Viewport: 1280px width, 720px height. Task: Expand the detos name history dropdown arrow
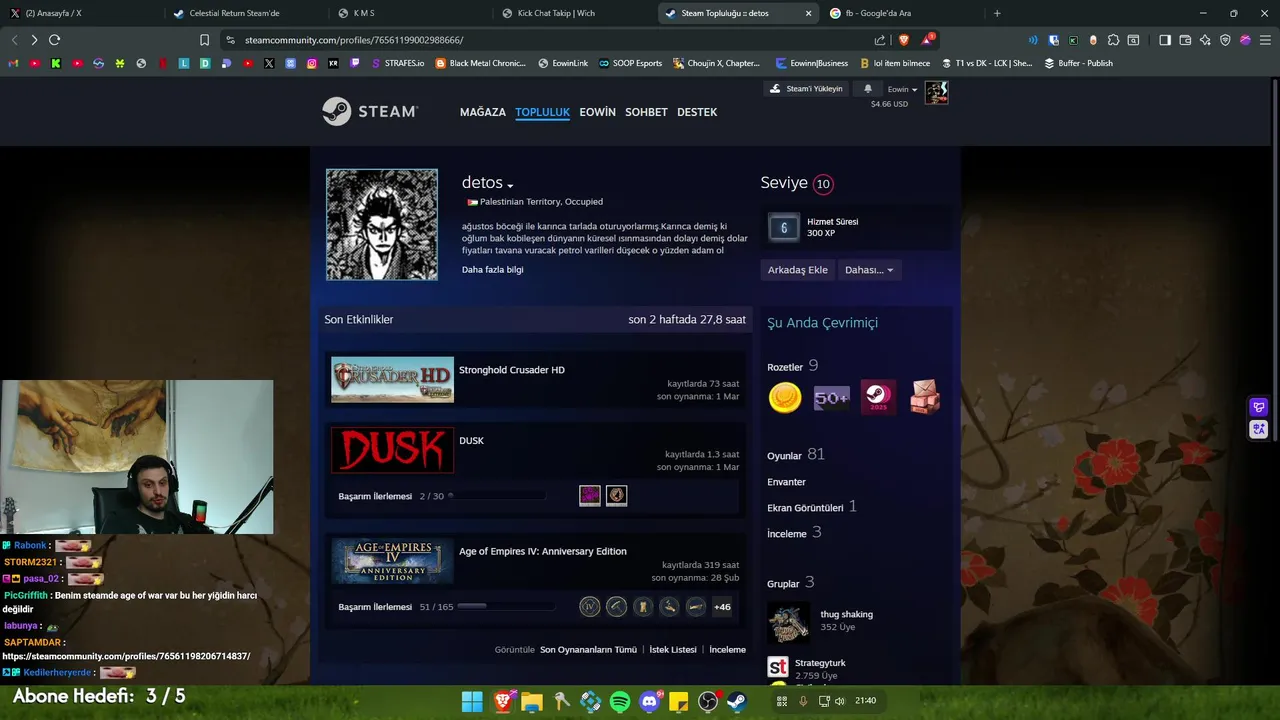point(510,186)
